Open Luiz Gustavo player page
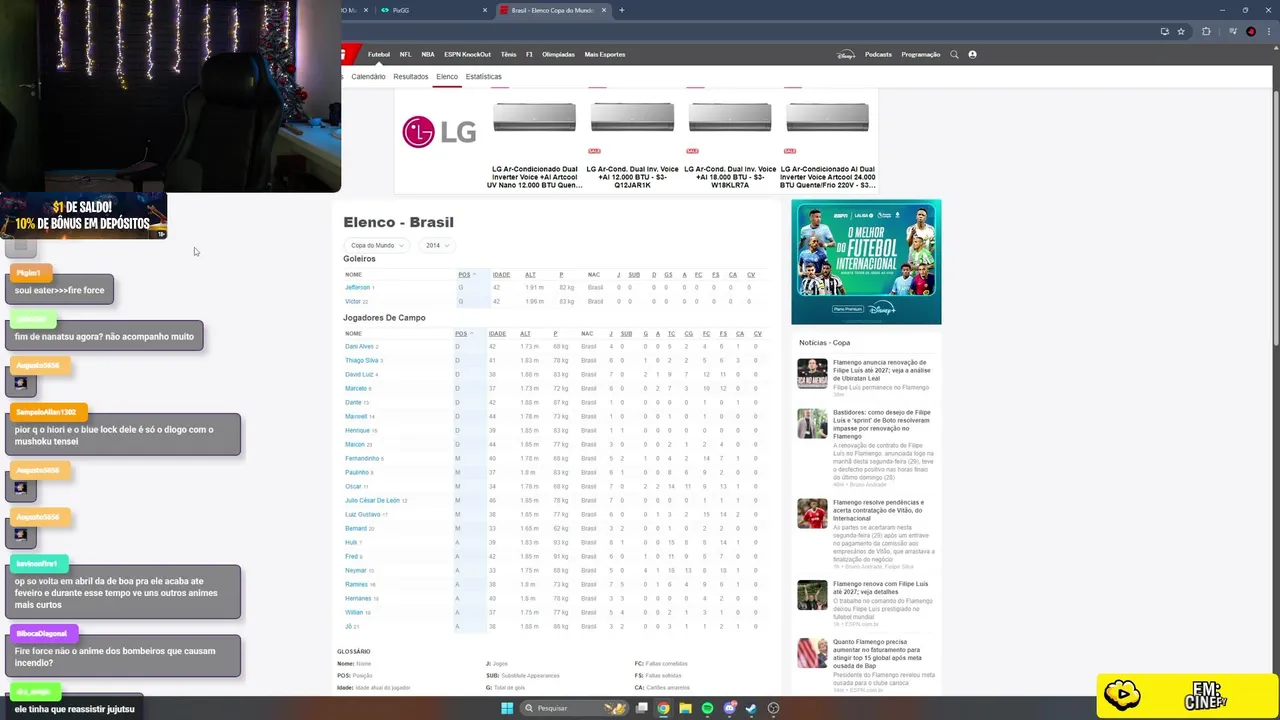This screenshot has height=720, width=1280. tap(363, 514)
